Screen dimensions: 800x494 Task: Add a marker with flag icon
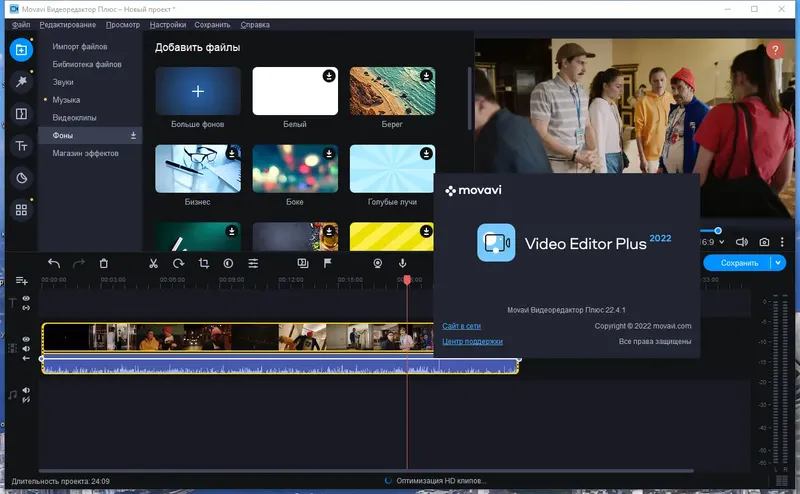328,263
